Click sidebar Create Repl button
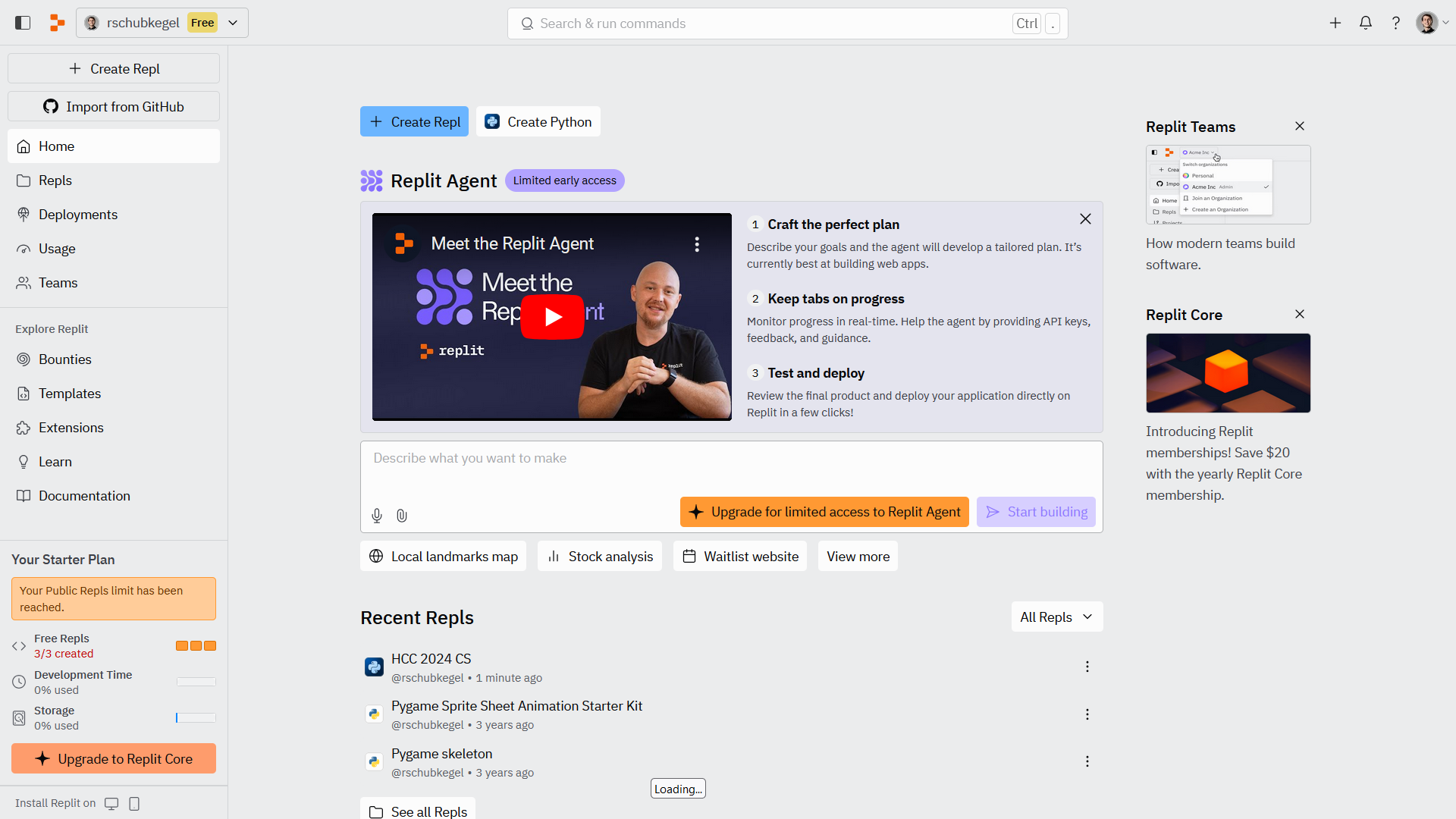1456x819 pixels. tap(114, 68)
